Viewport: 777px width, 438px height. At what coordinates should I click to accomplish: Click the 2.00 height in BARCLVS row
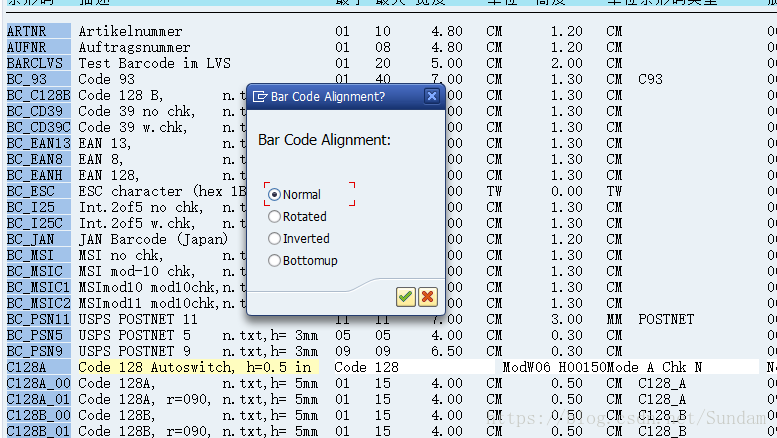(566, 63)
